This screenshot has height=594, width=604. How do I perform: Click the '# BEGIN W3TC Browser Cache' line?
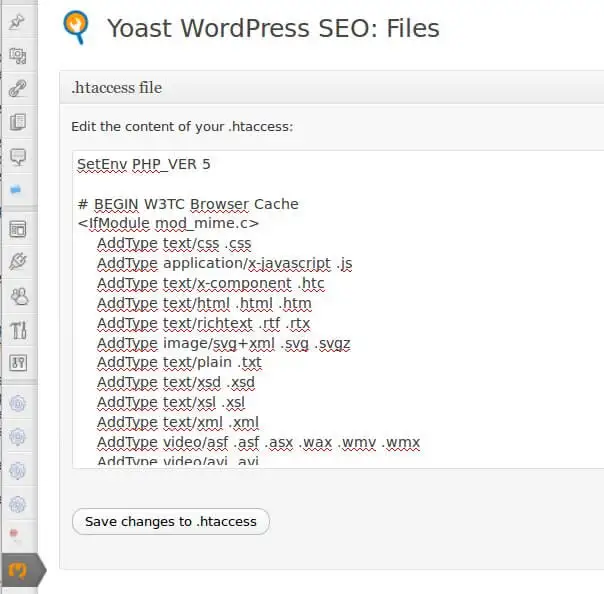coord(188,204)
